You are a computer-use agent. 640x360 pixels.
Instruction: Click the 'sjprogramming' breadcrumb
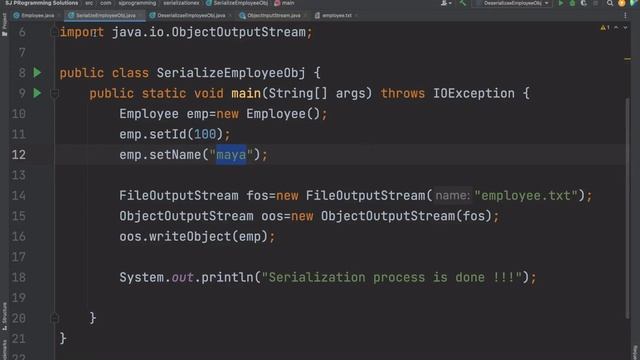tap(137, 3)
